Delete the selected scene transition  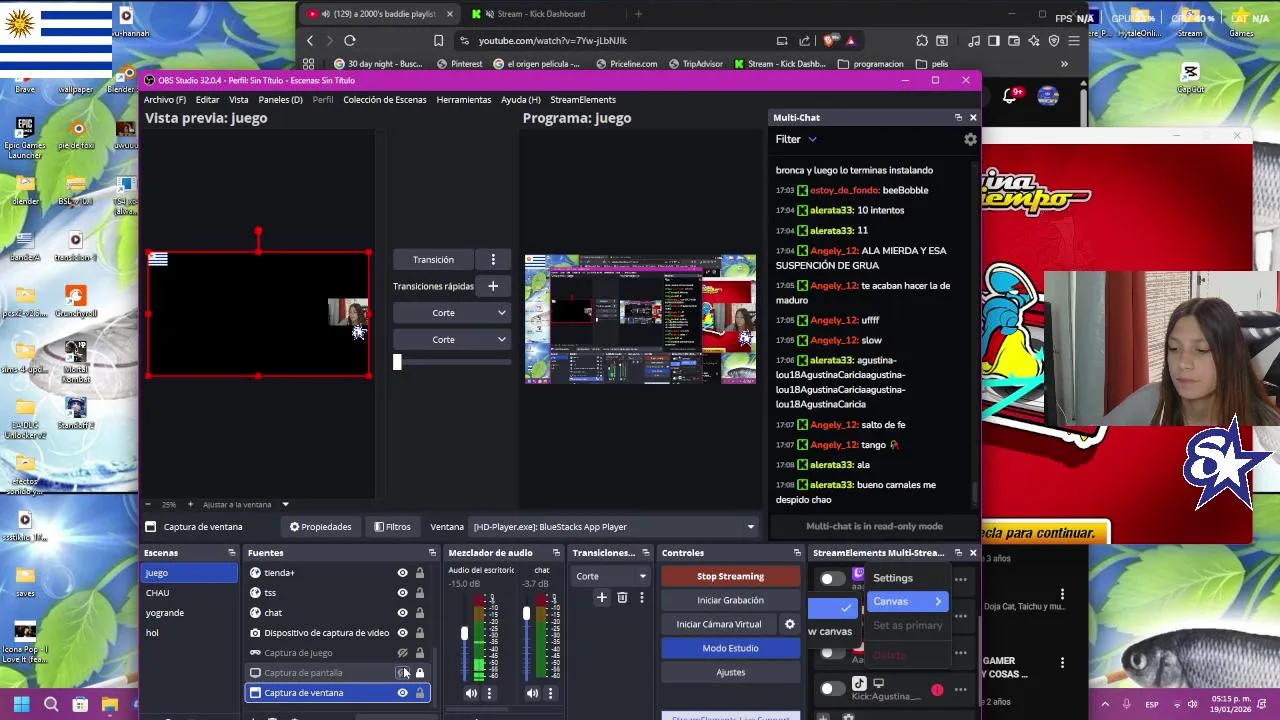point(621,598)
